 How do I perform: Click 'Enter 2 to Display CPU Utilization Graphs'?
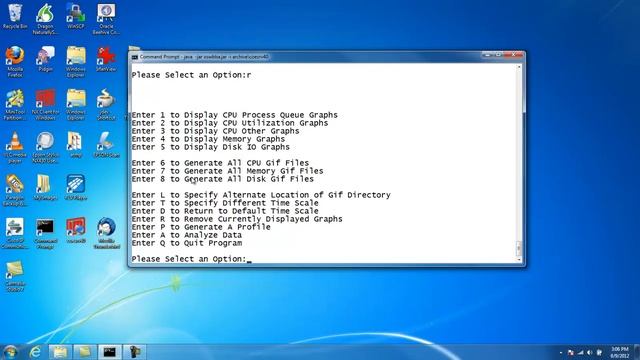click(230, 123)
